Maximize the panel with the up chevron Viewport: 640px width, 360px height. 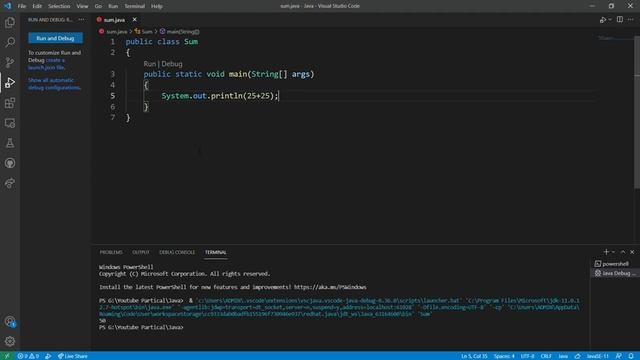coord(623,252)
